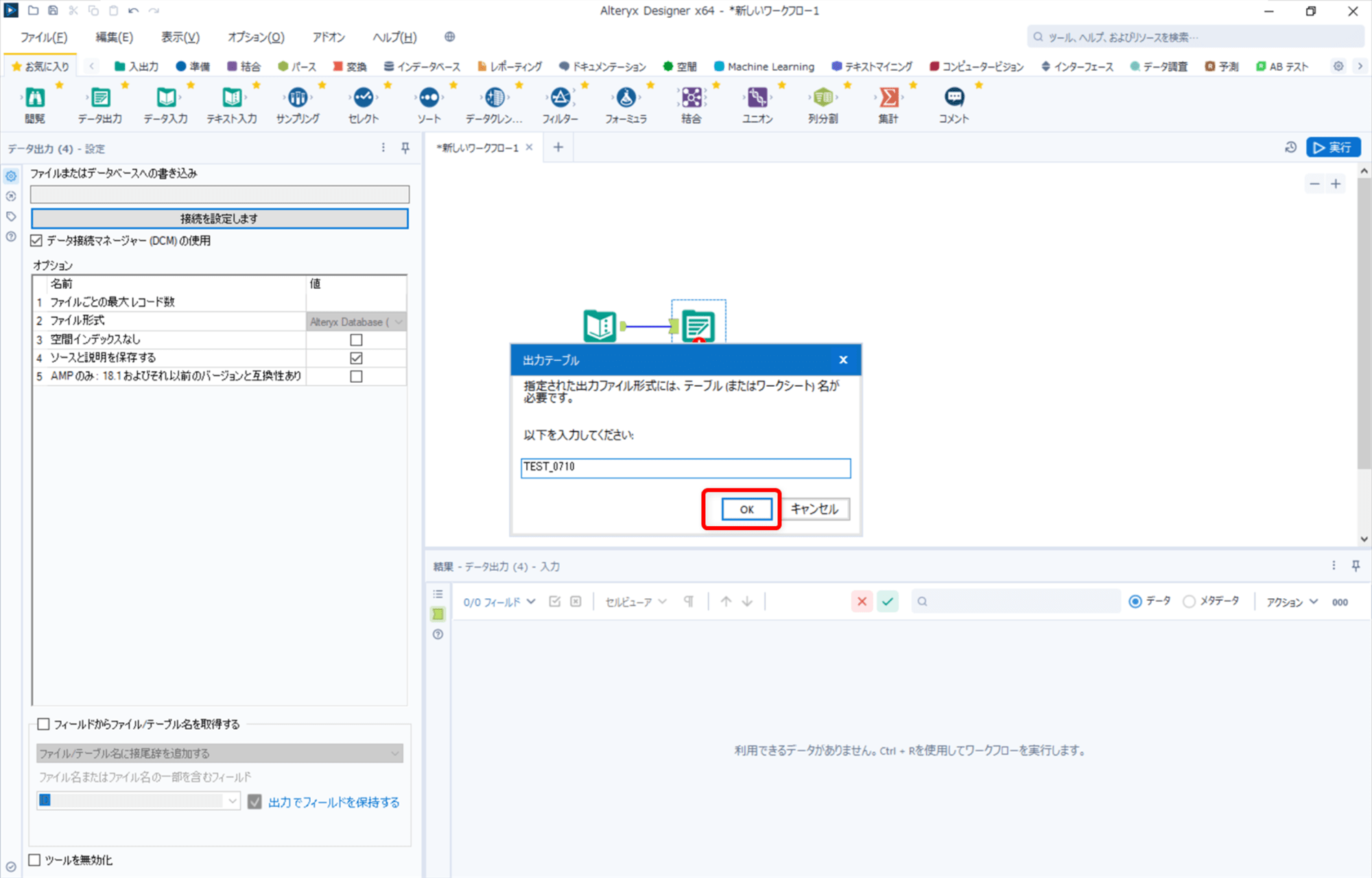Click the results search field
The height and width of the screenshot is (878, 1372).
[1015, 602]
